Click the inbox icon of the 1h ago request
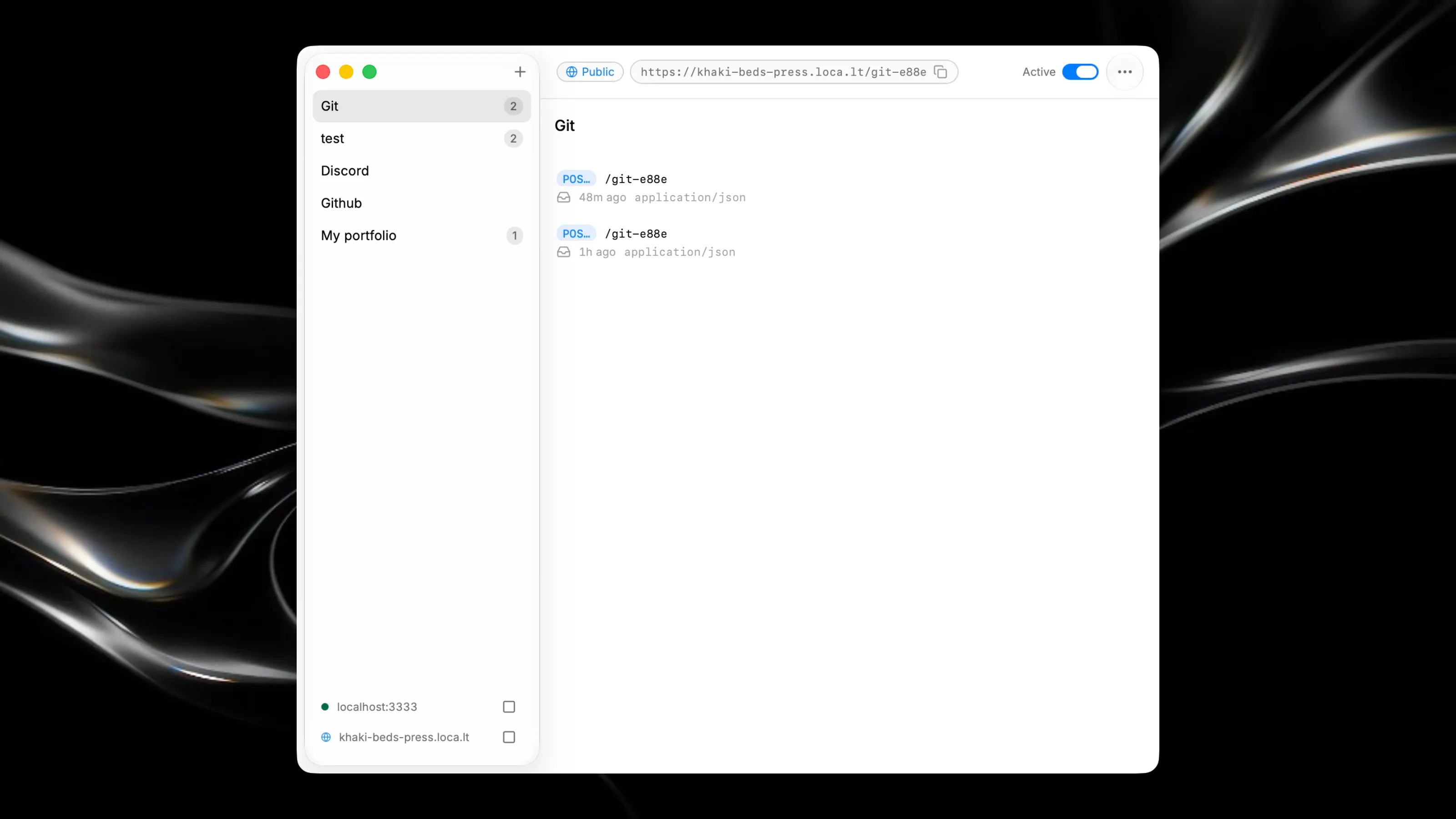 (564, 252)
